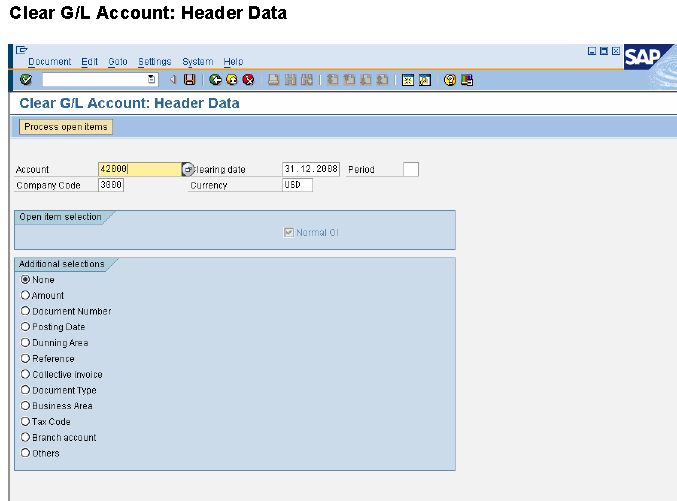The height and width of the screenshot is (501, 677).
Task: Select the Document Number radio button
Action: (x=25, y=311)
